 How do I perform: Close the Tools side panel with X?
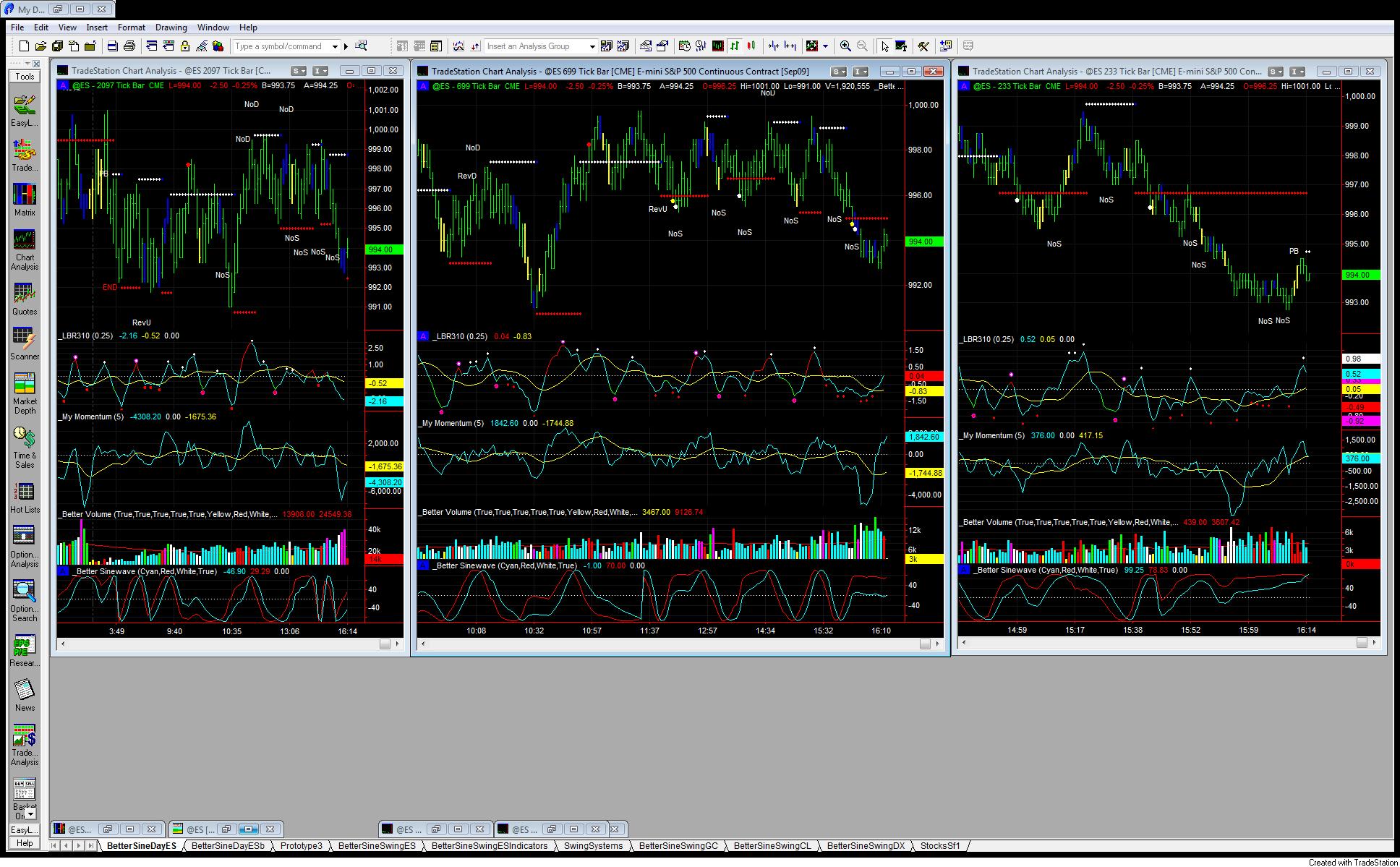coord(36,63)
